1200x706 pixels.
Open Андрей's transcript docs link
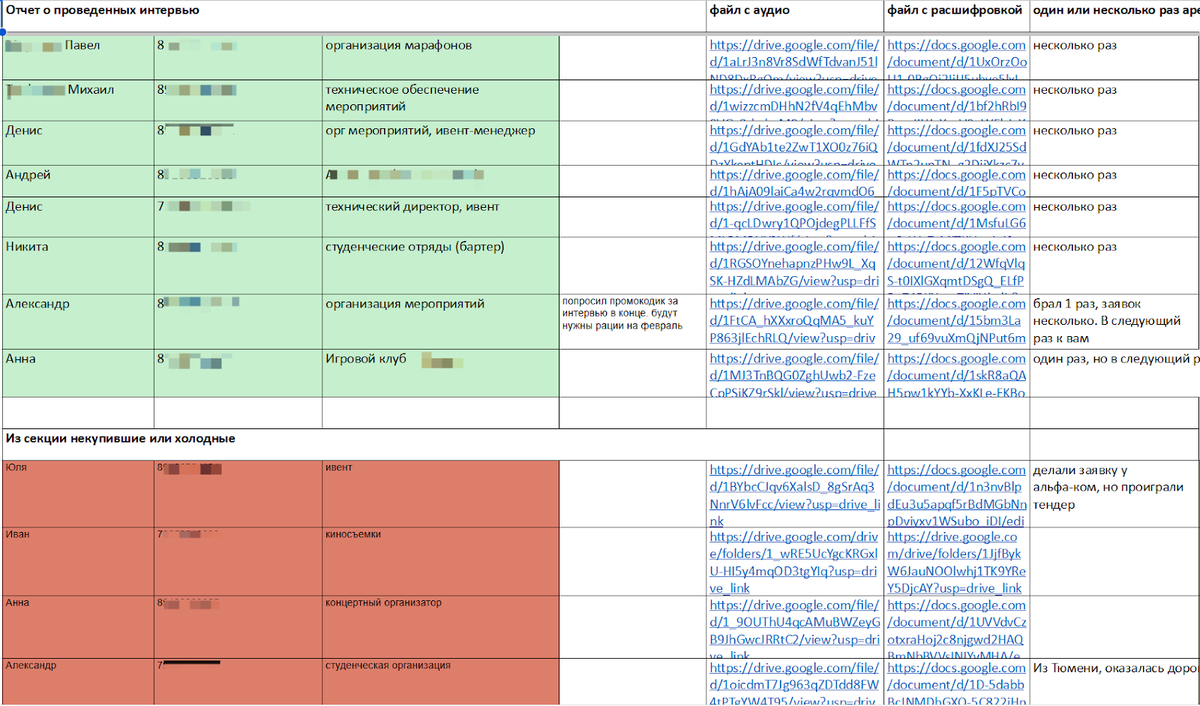click(x=957, y=183)
